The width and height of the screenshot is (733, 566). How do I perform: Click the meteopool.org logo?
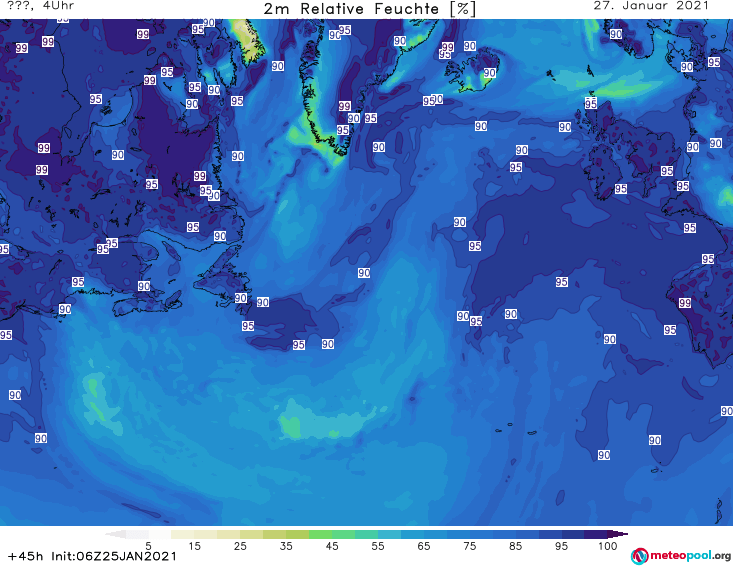coord(681,556)
